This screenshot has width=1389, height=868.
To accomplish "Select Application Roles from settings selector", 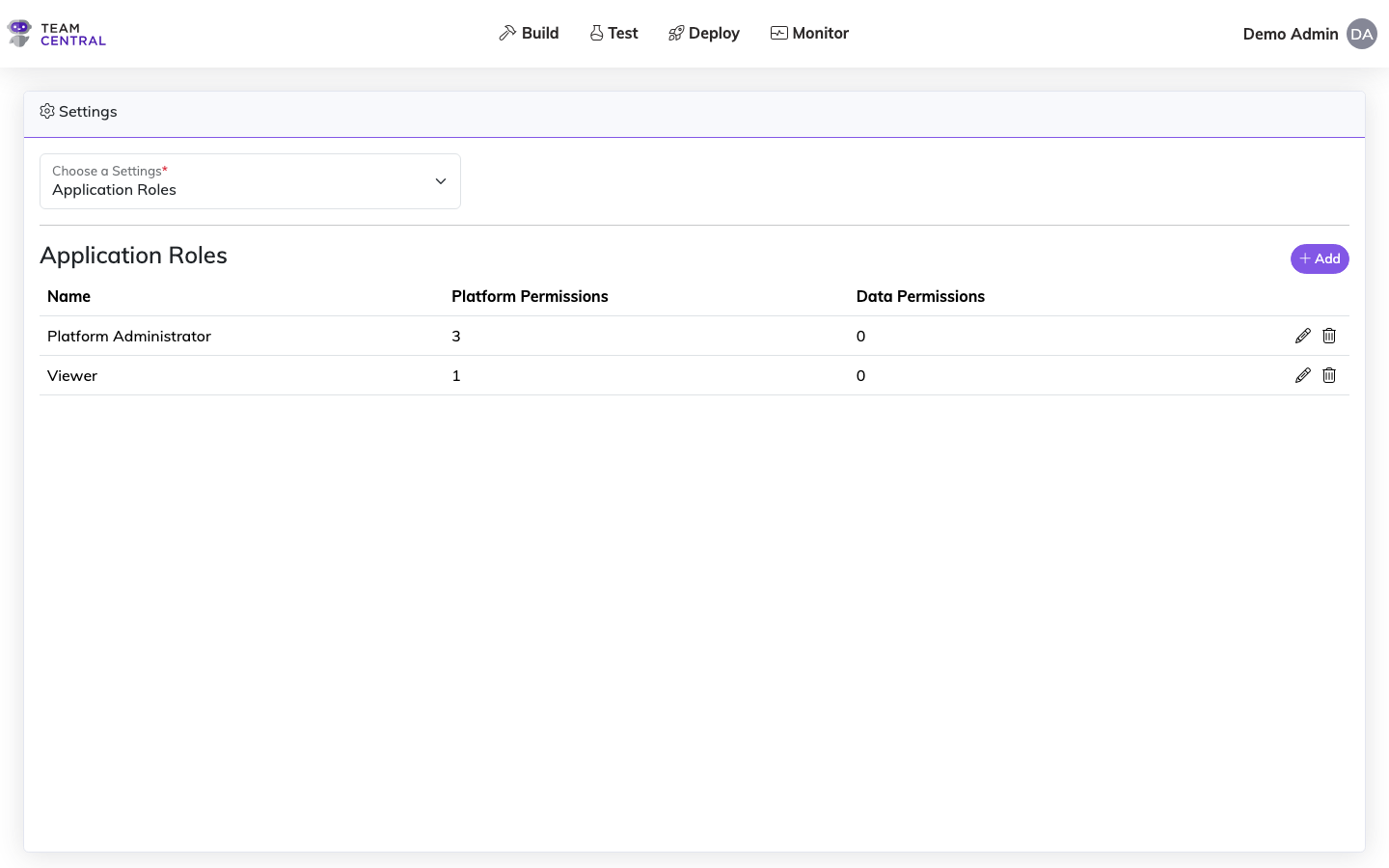I will coord(114,189).
